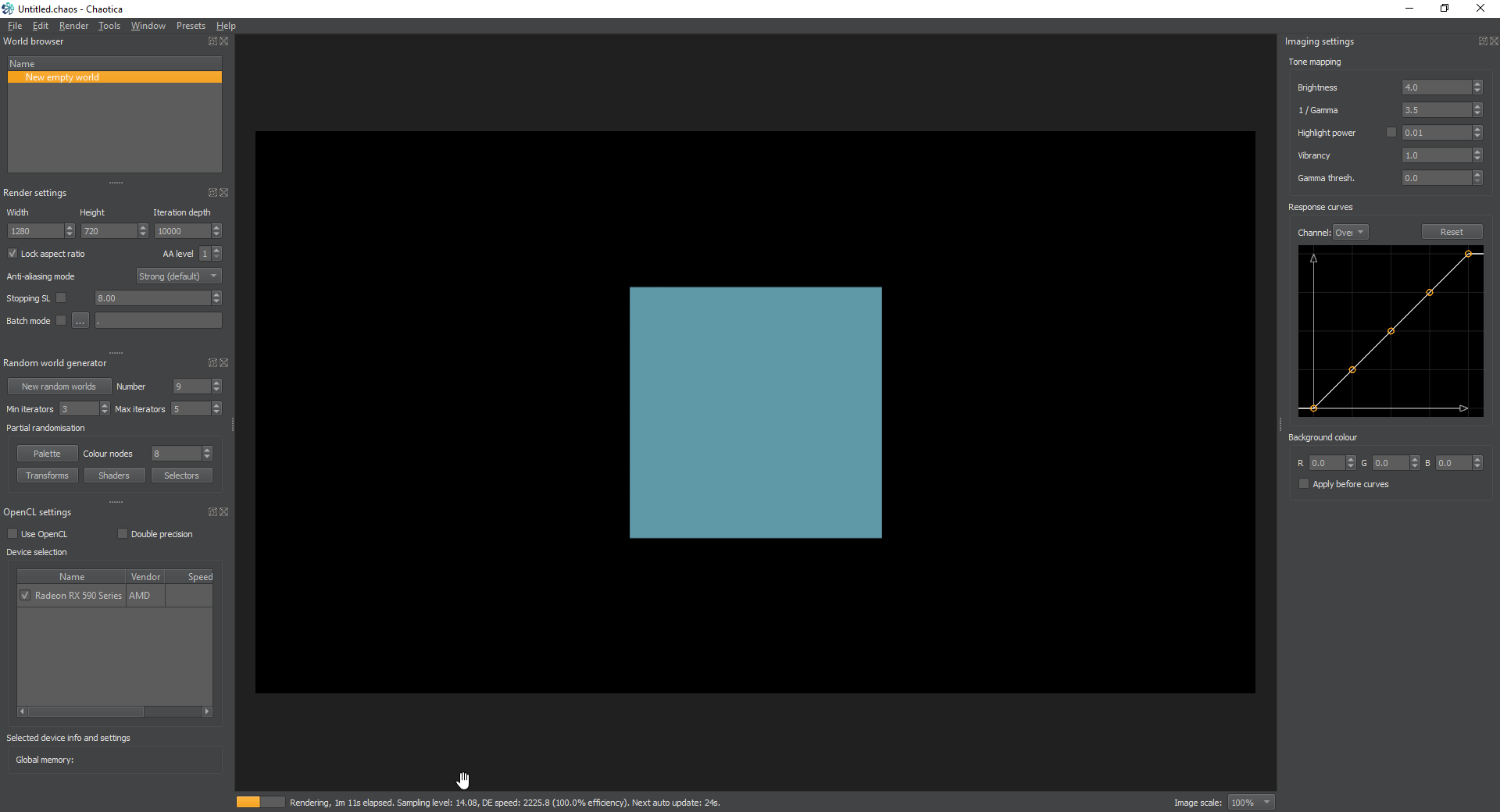Close the Random world generator panel
1500x812 pixels.
click(x=224, y=363)
